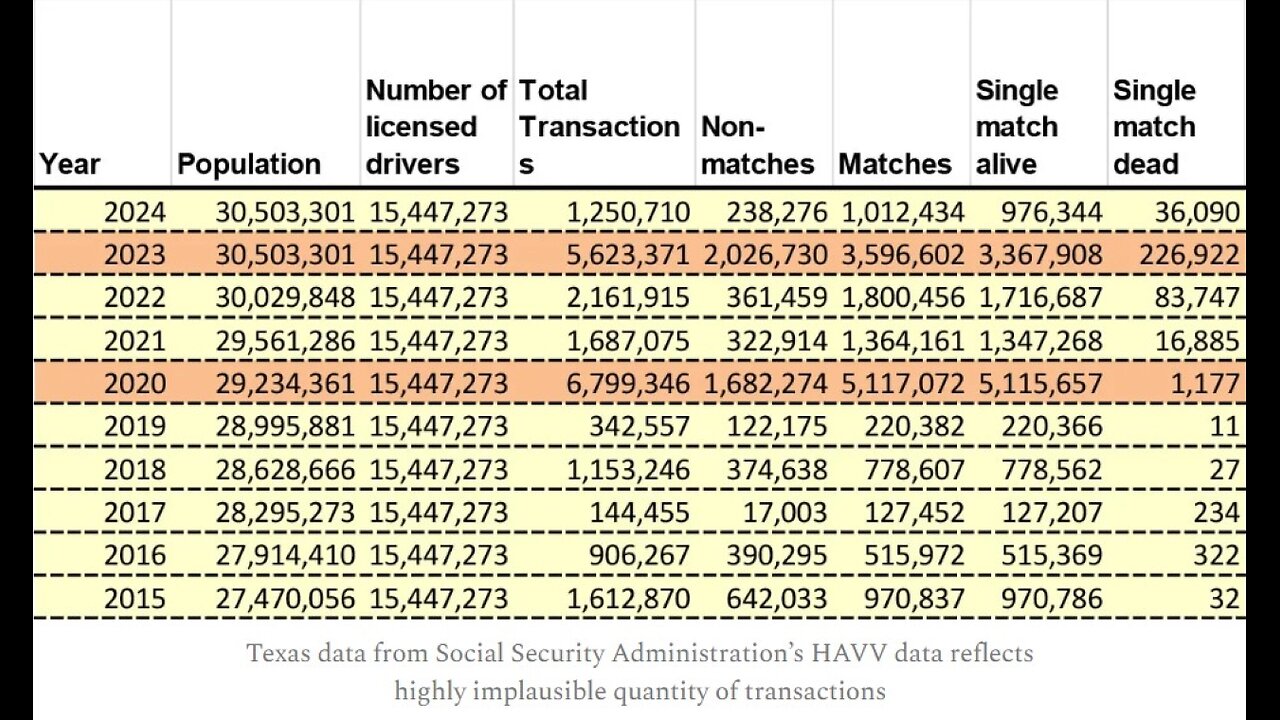This screenshot has width=1280, height=720.
Task: Click the 2024 year cell
Action: [x=135, y=212]
